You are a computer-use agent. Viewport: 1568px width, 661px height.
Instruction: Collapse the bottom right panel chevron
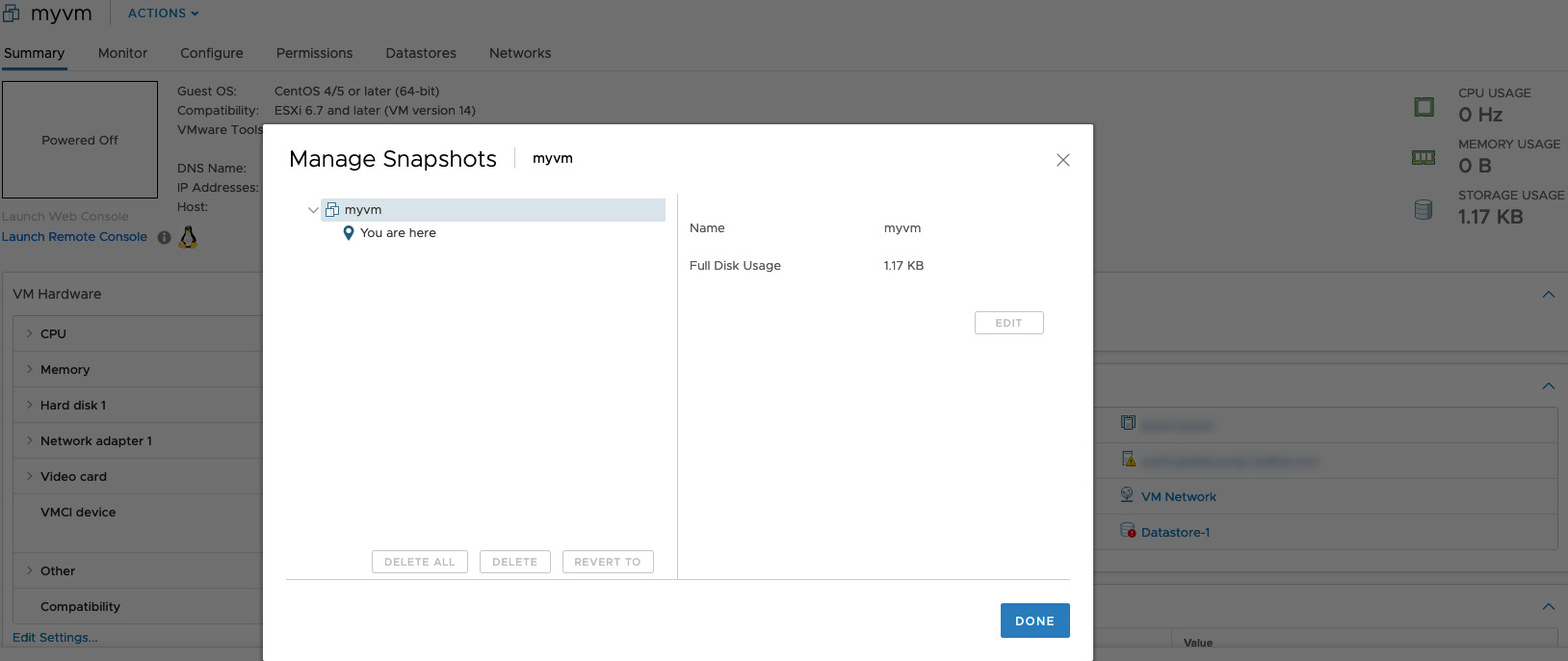point(1549,607)
